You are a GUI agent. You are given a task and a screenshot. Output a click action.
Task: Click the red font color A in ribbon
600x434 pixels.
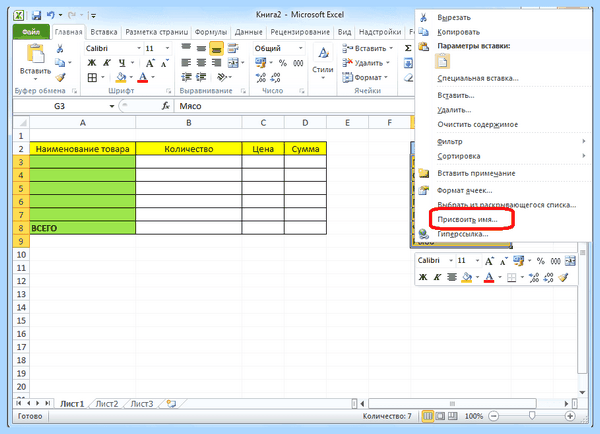[x=143, y=78]
